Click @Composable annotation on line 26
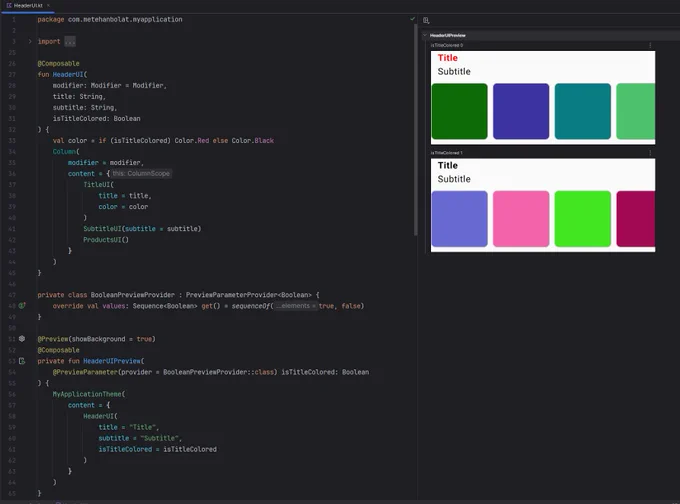 tap(58, 64)
